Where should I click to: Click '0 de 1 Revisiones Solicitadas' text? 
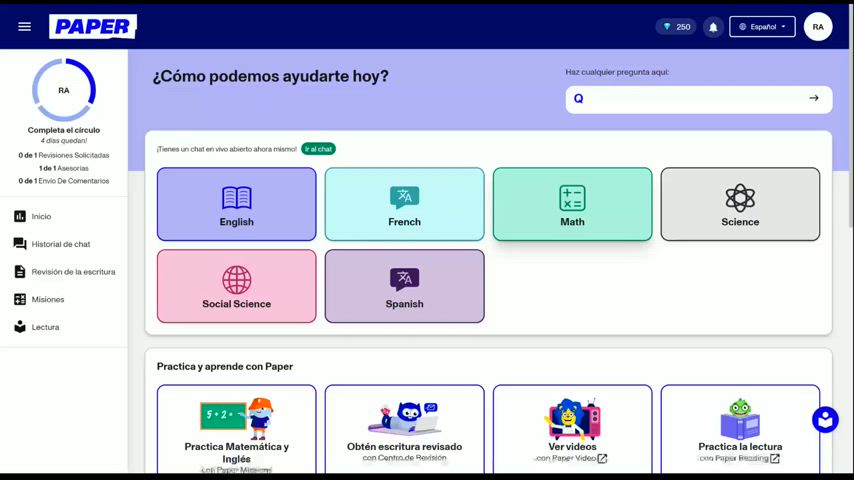coord(64,155)
